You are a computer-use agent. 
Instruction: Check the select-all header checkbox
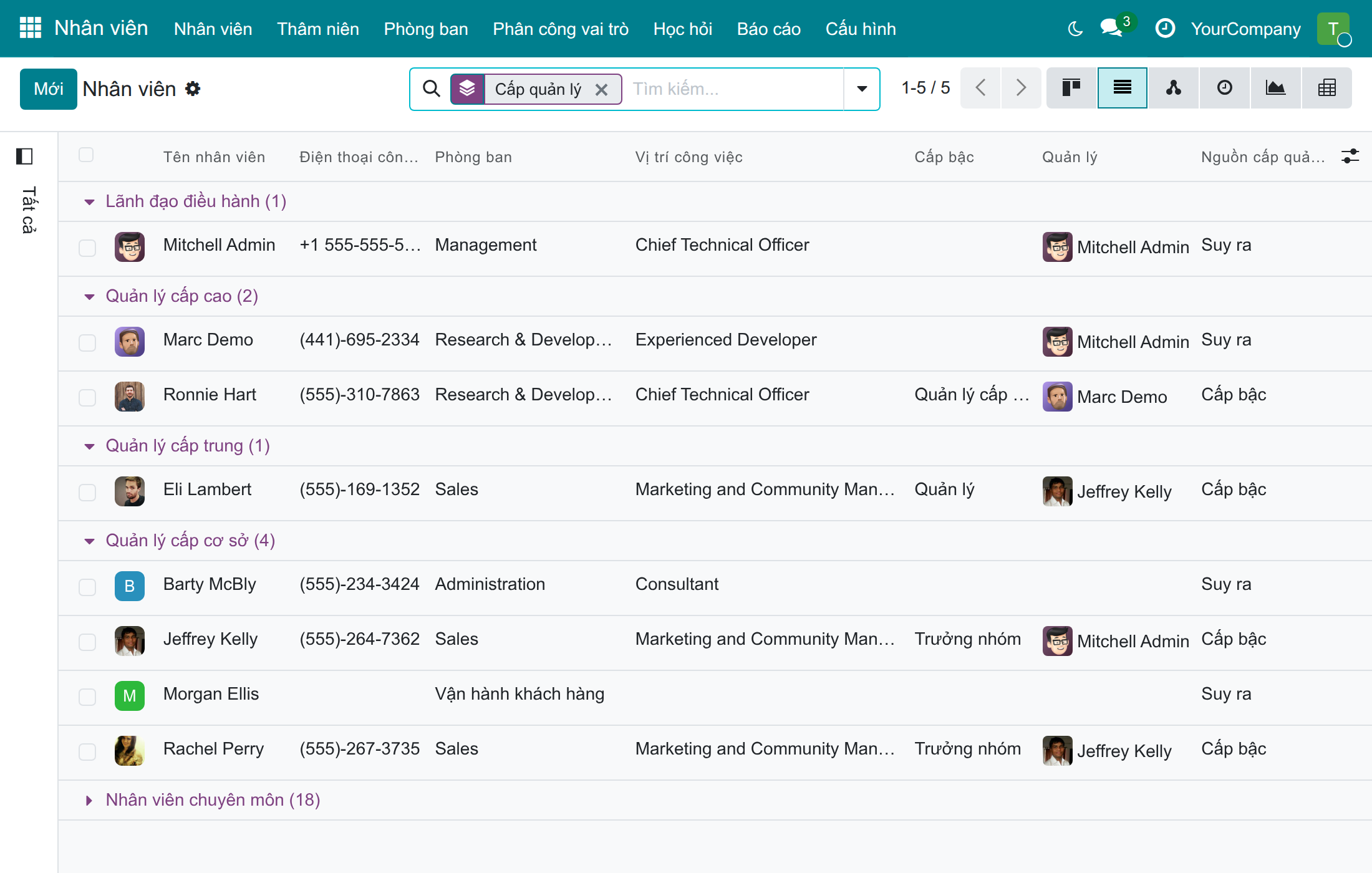pyautogui.click(x=86, y=155)
